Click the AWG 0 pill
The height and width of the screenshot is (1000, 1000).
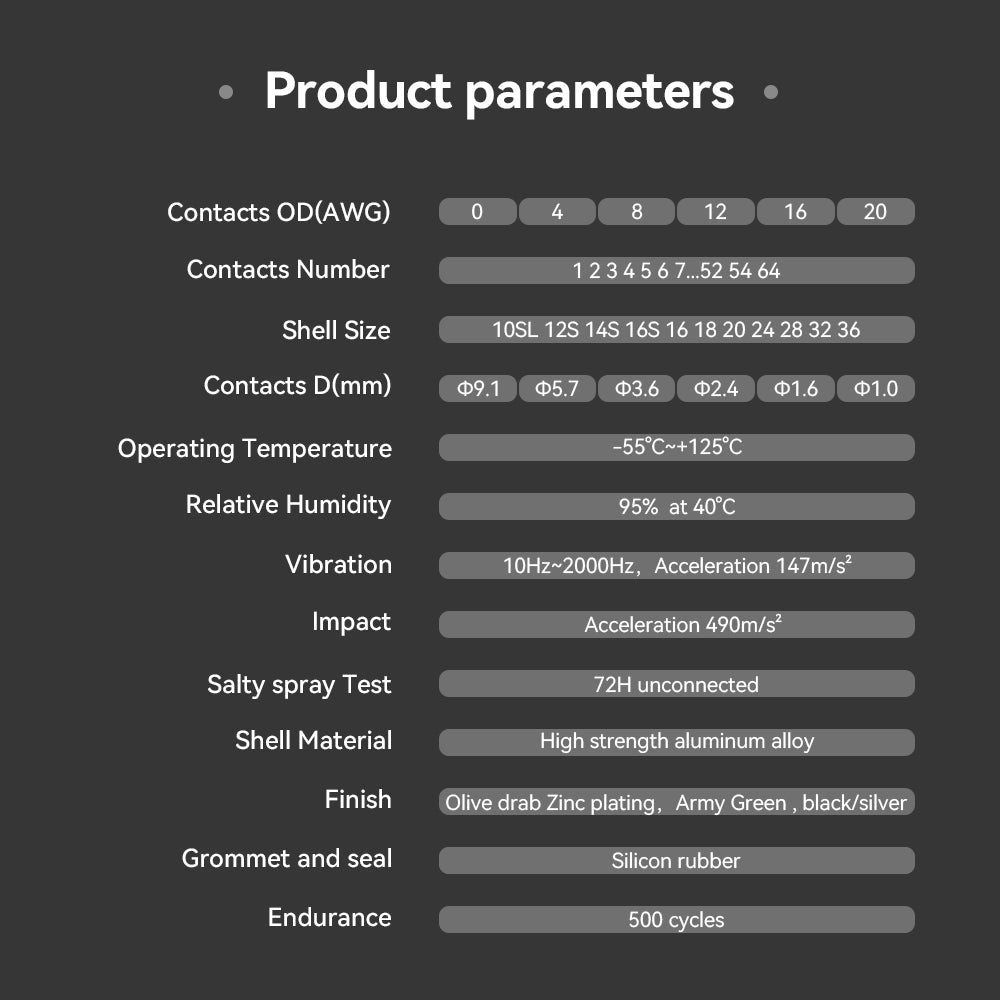[x=477, y=212]
